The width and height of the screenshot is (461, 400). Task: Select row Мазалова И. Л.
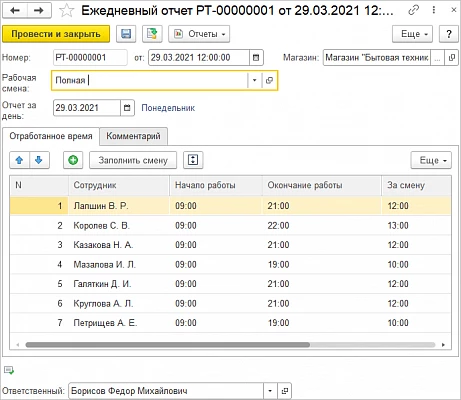pos(231,264)
